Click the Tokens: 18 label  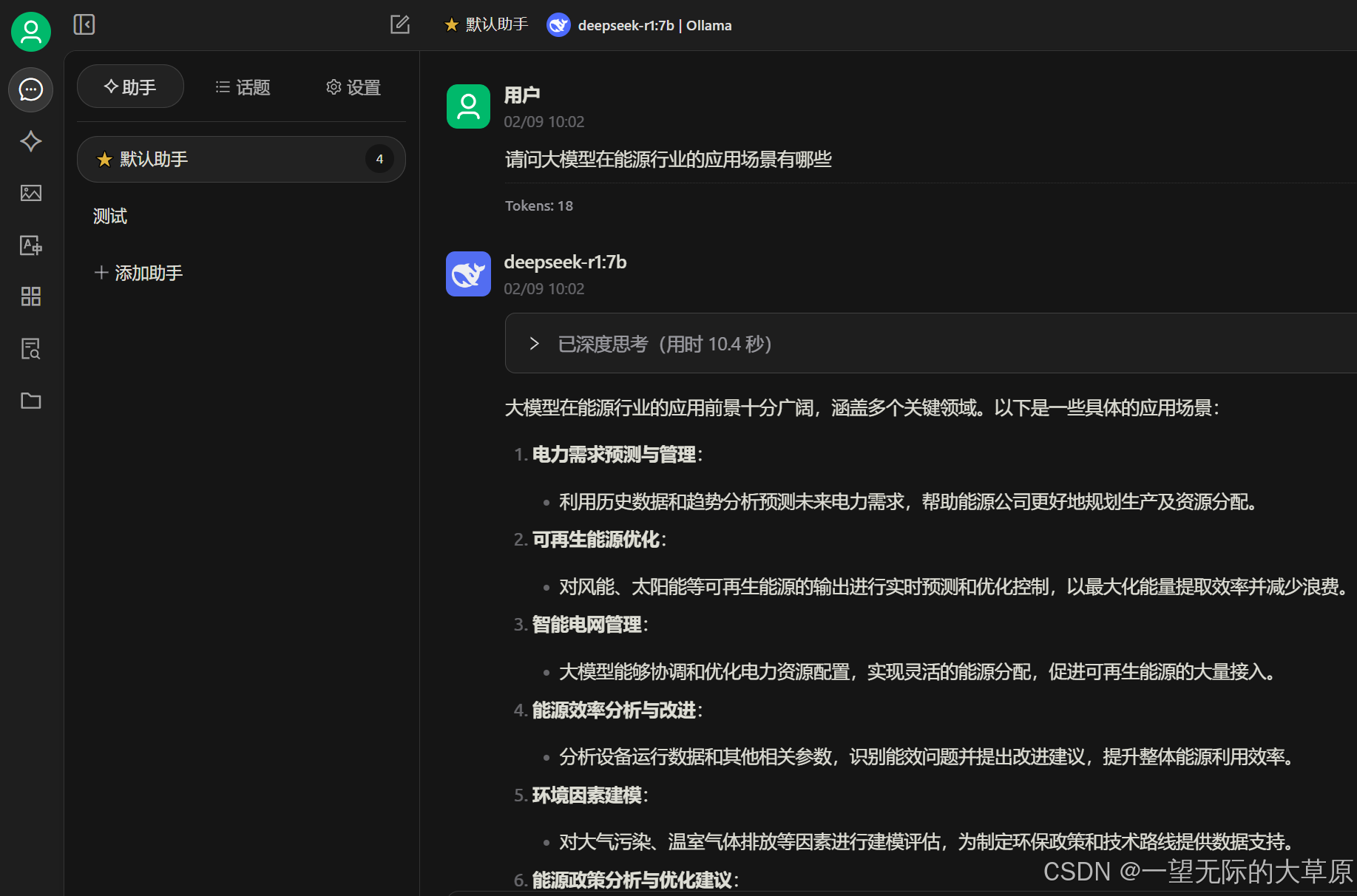539,206
